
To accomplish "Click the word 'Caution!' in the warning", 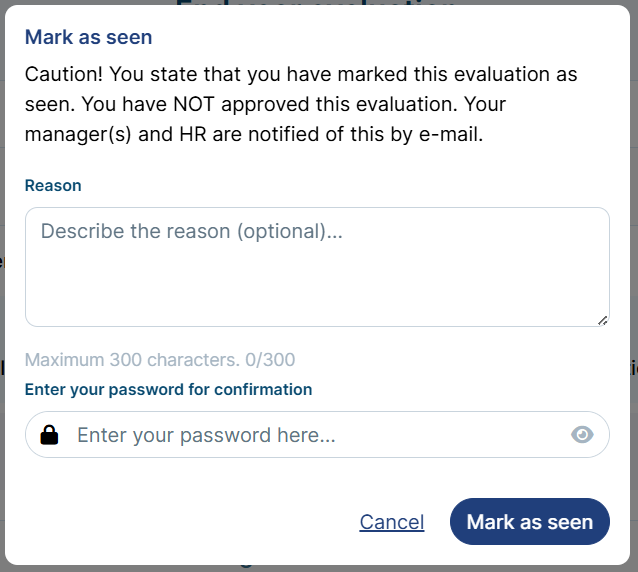I will [x=64, y=74].
